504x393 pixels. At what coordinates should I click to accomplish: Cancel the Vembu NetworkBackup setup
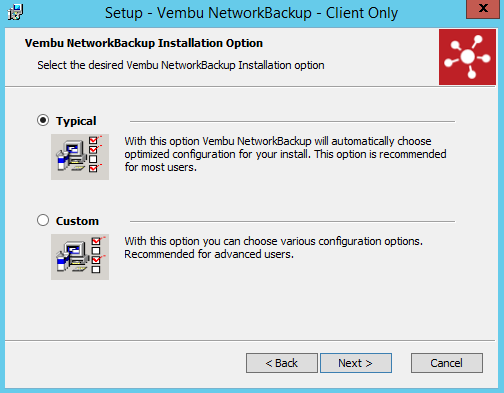click(447, 363)
